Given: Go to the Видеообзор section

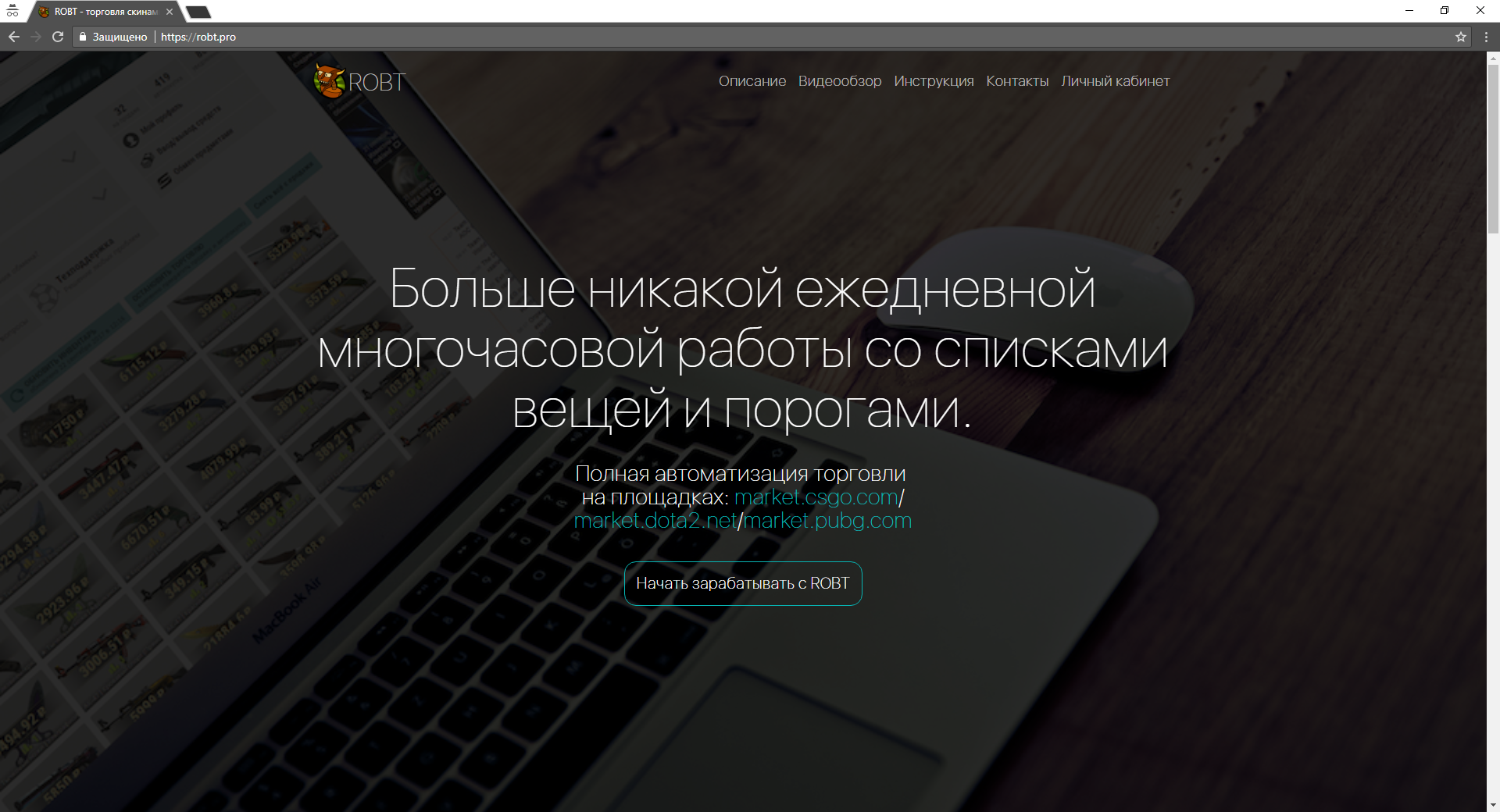Looking at the screenshot, I should (839, 81).
